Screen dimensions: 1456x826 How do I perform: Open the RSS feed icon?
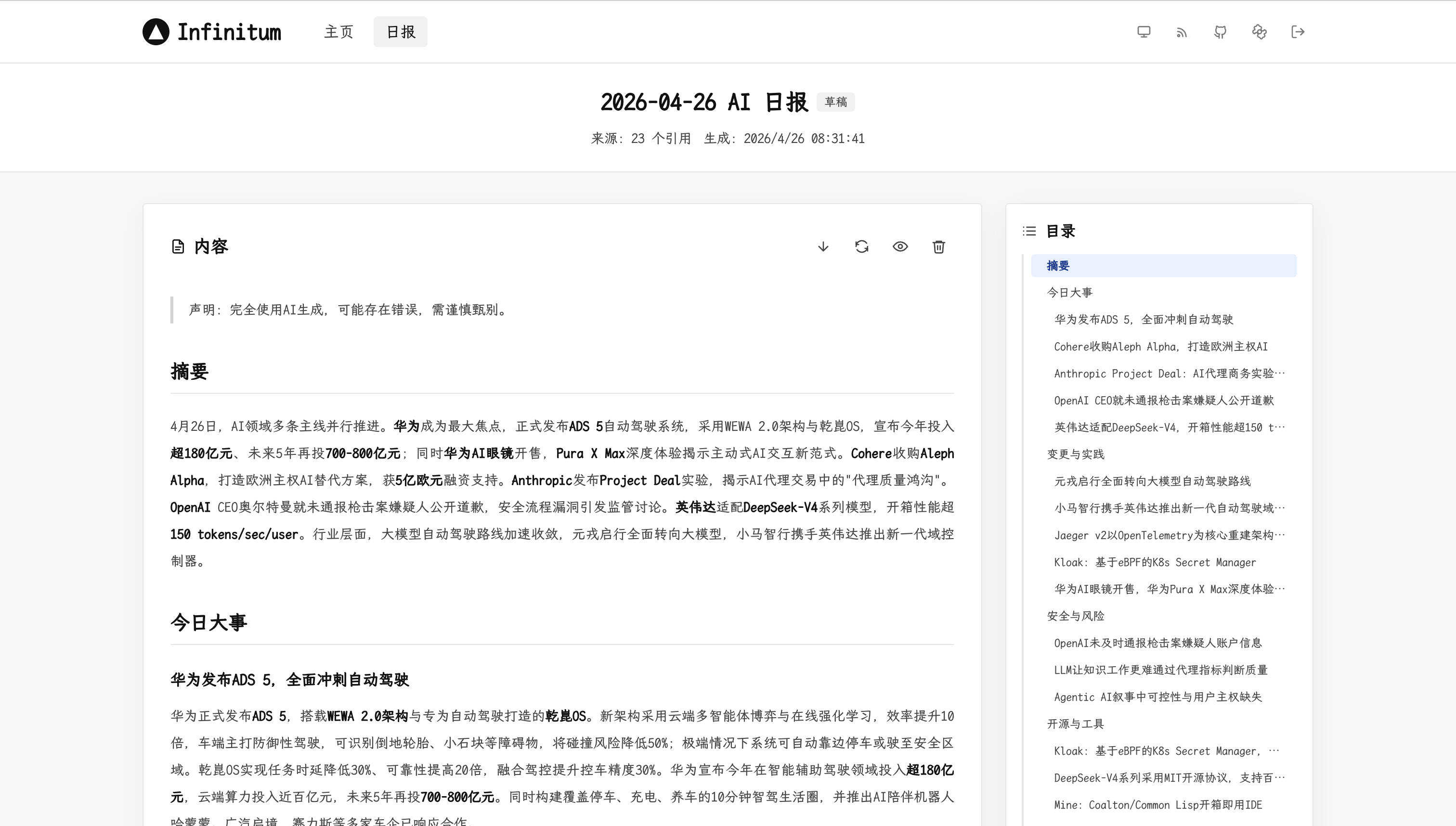coord(1182,32)
